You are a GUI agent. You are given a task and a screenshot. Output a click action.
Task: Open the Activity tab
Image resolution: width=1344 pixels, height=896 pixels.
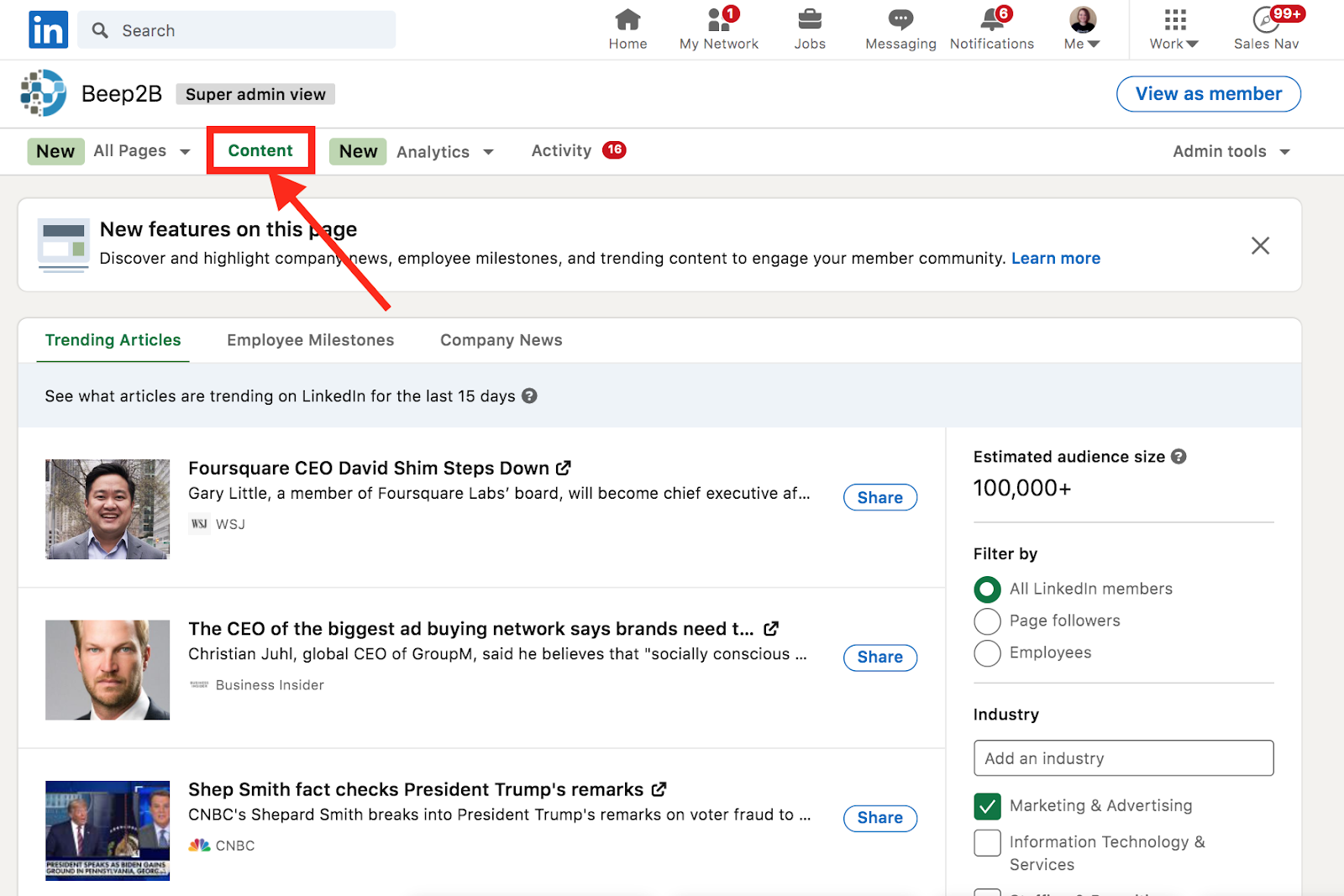tap(561, 150)
